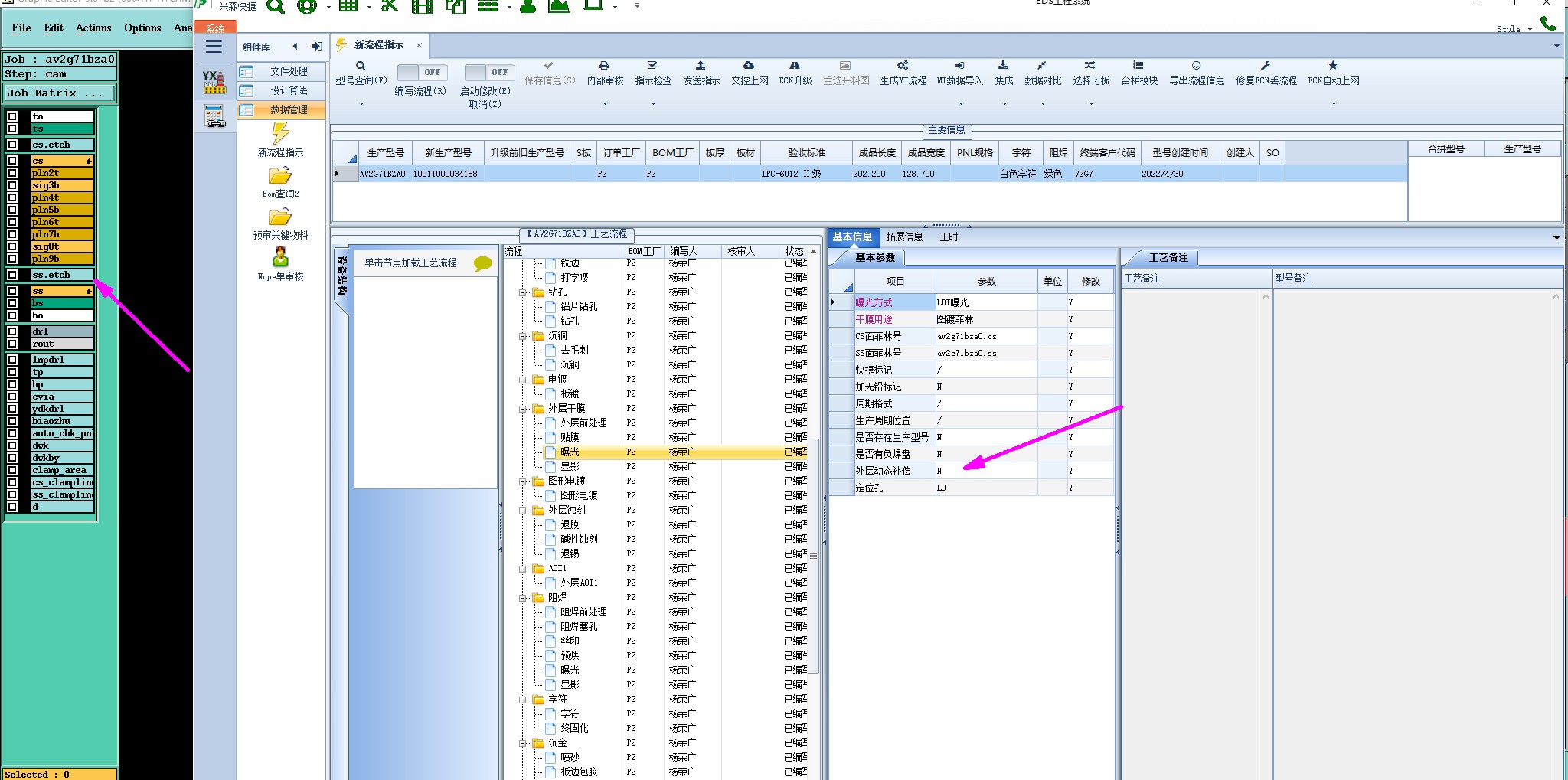Open the 新流程指示 lightning shortcut

pos(280,133)
